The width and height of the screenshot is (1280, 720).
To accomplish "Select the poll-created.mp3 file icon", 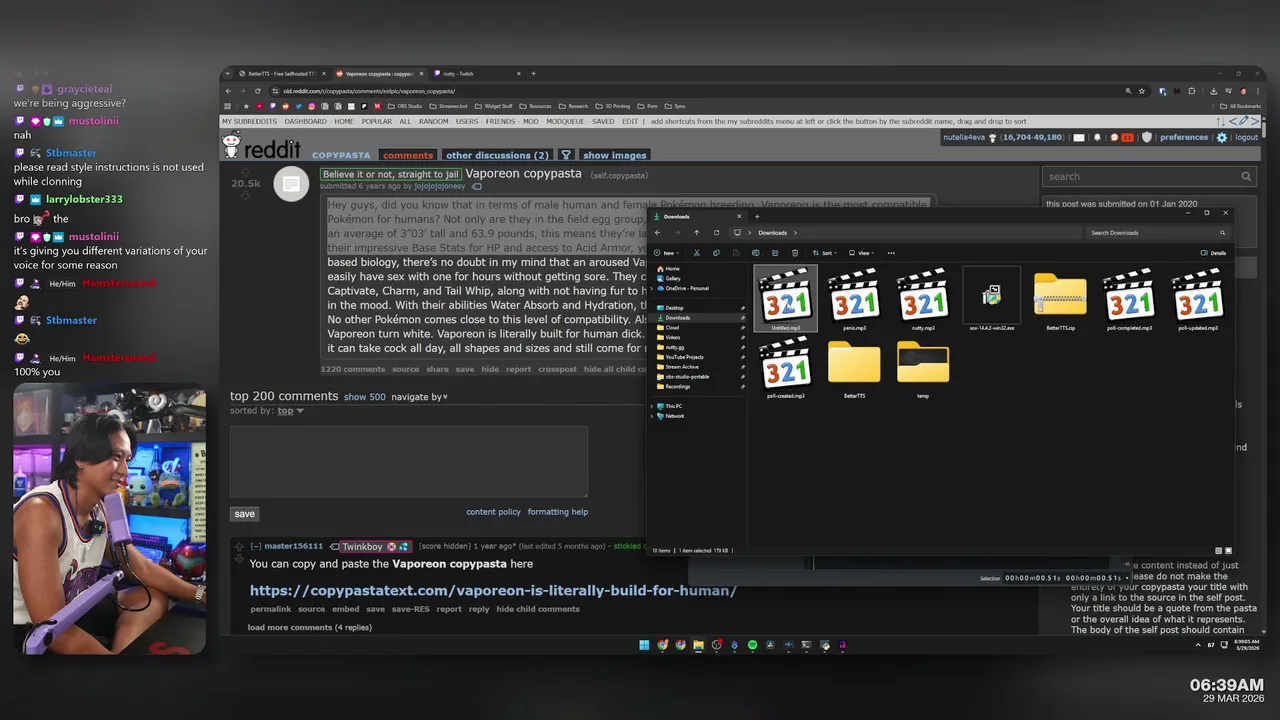I will point(786,367).
